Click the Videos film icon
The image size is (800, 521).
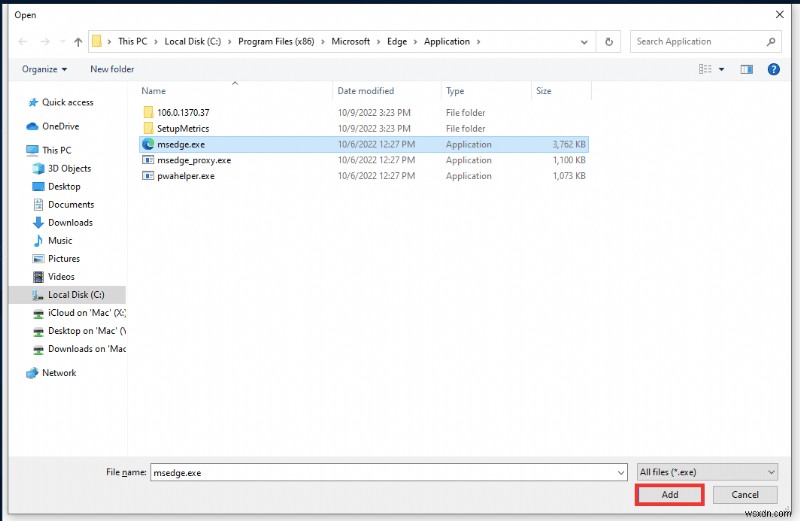pos(38,277)
